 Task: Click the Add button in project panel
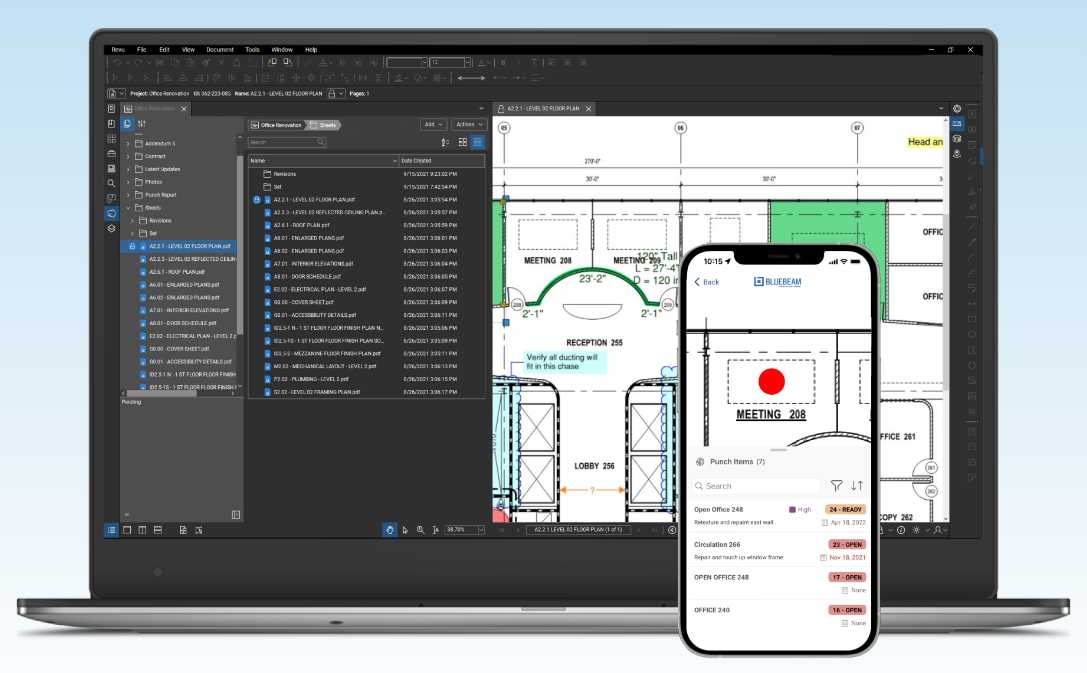[x=433, y=125]
